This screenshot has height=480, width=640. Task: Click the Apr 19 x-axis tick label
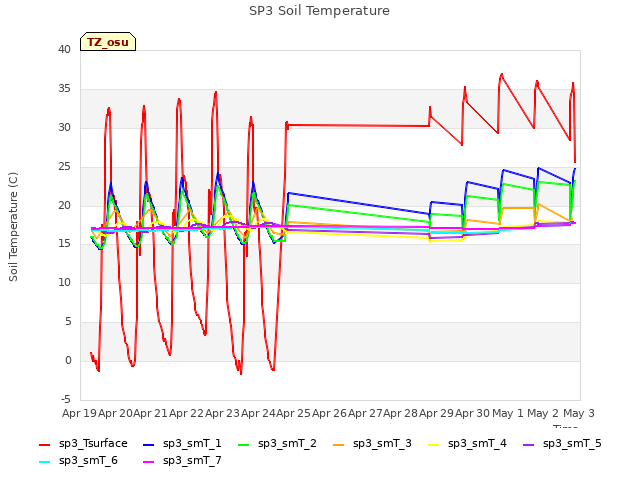(79, 413)
